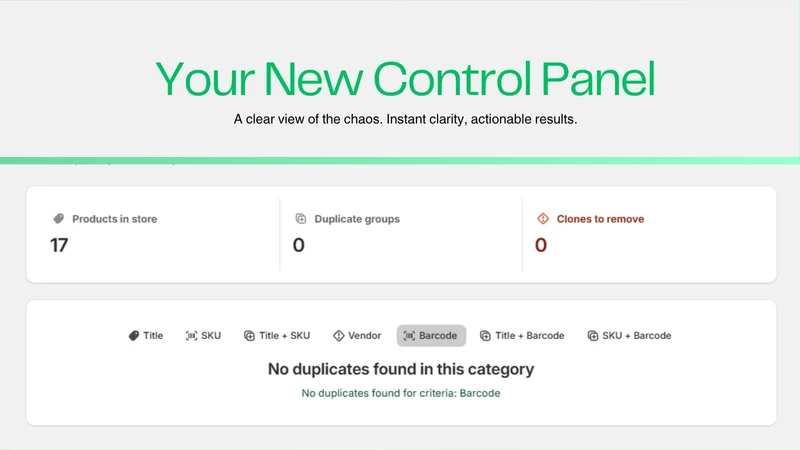Click the tag icon next to Products in store

point(59,219)
